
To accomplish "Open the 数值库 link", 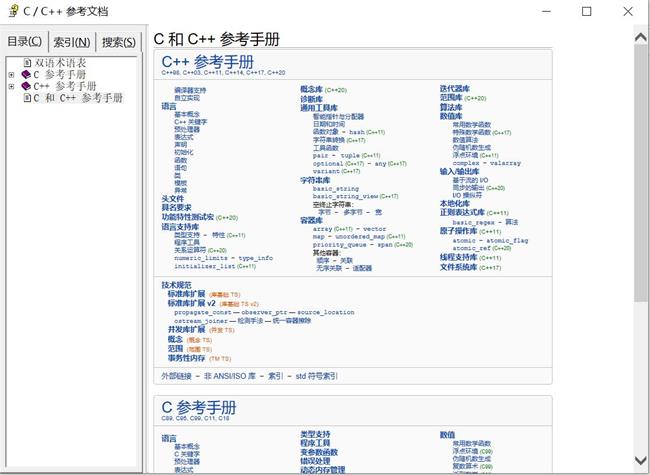I will [451, 116].
